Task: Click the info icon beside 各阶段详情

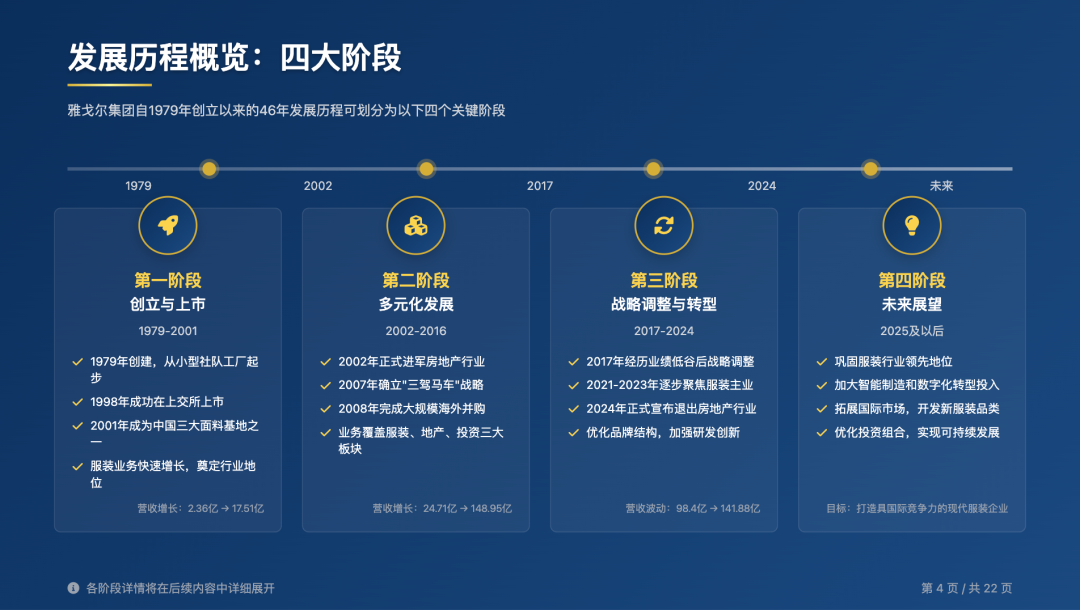Action: (73, 588)
